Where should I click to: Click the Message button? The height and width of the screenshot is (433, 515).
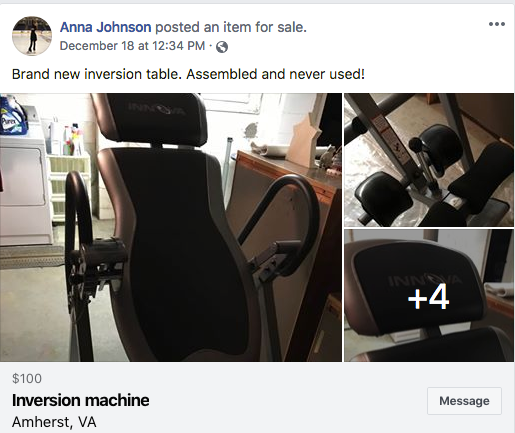click(464, 401)
